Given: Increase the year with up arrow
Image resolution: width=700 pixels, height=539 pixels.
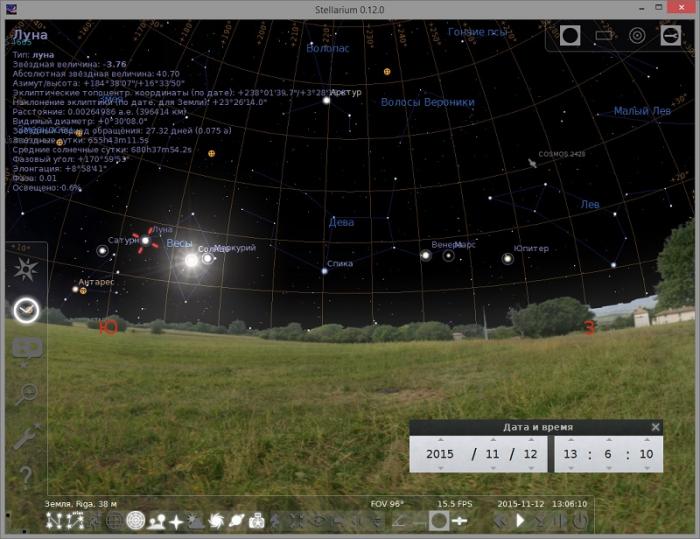Looking at the screenshot, I should pyautogui.click(x=440, y=440).
